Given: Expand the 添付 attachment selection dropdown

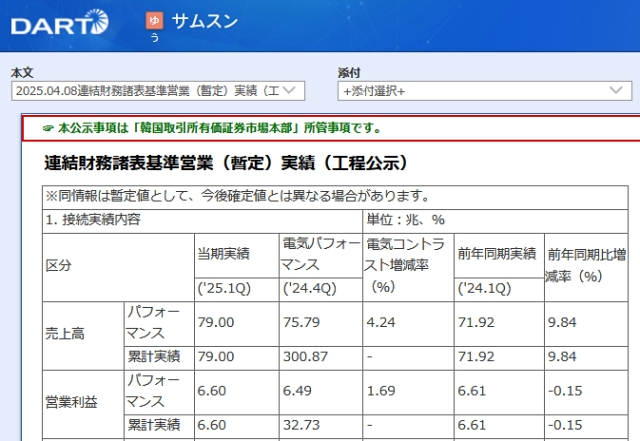Looking at the screenshot, I should pyautogui.click(x=486, y=91).
